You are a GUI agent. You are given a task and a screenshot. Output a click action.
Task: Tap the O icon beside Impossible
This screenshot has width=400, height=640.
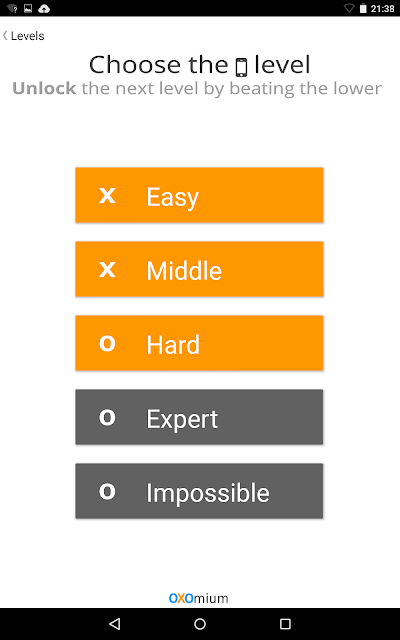(x=107, y=491)
